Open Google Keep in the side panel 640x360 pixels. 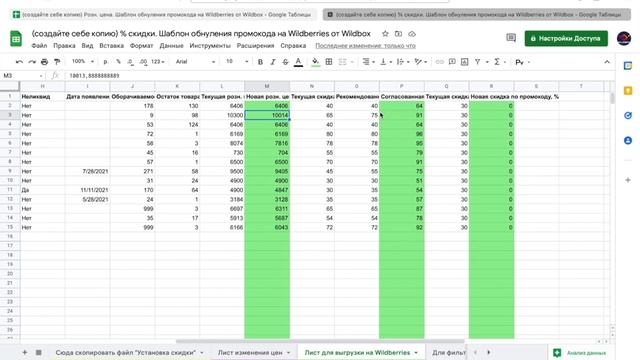point(628,91)
